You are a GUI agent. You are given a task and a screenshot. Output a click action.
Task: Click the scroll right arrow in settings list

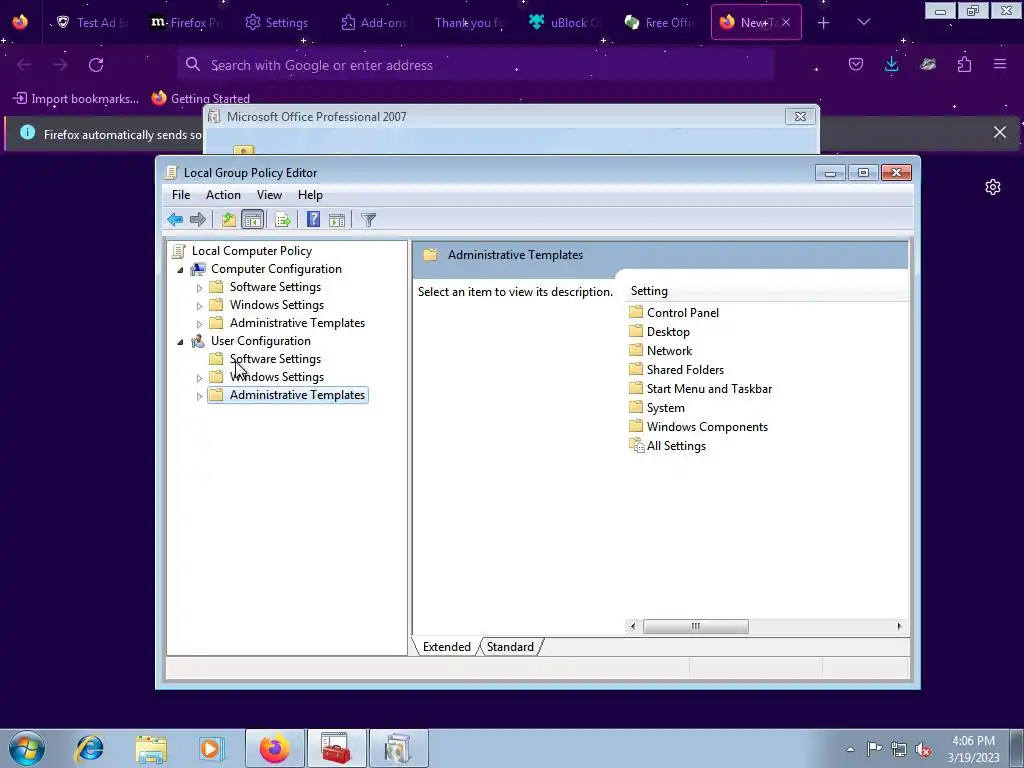[x=899, y=626]
